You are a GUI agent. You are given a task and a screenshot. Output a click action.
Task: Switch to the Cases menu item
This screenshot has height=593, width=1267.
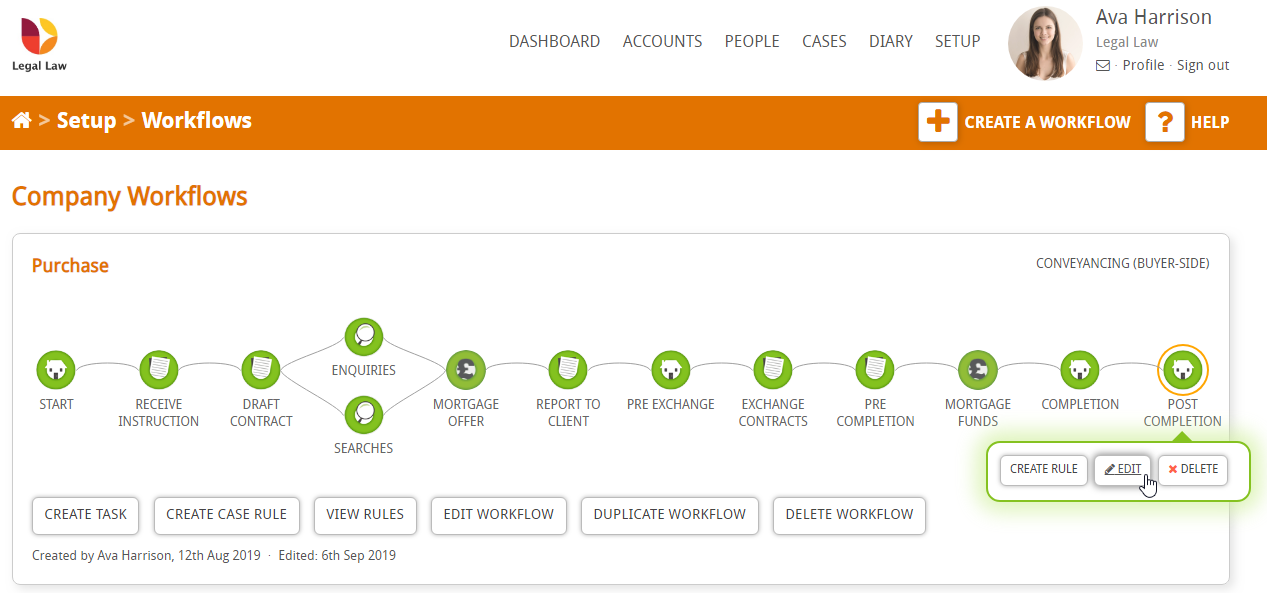coord(824,41)
